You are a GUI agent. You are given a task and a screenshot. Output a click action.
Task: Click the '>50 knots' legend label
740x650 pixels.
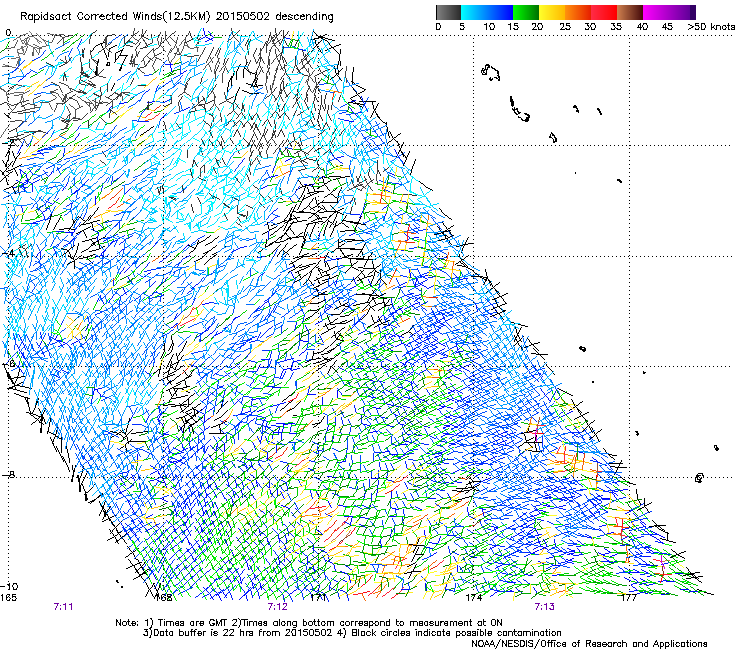[711, 27]
